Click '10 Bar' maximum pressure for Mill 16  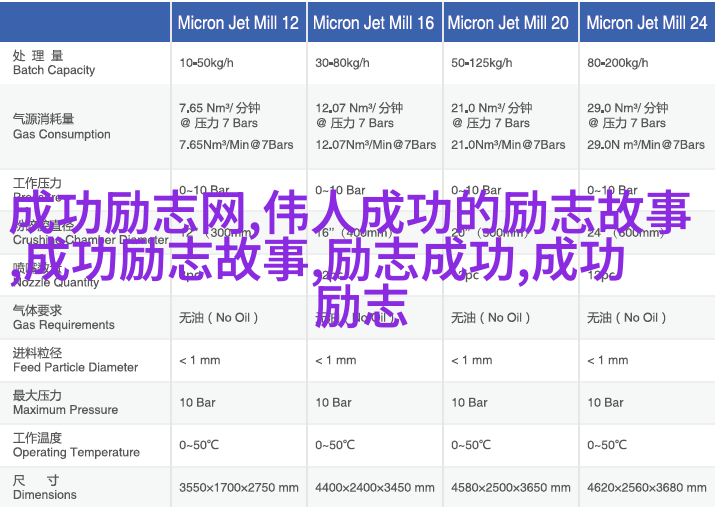[x=333, y=402]
